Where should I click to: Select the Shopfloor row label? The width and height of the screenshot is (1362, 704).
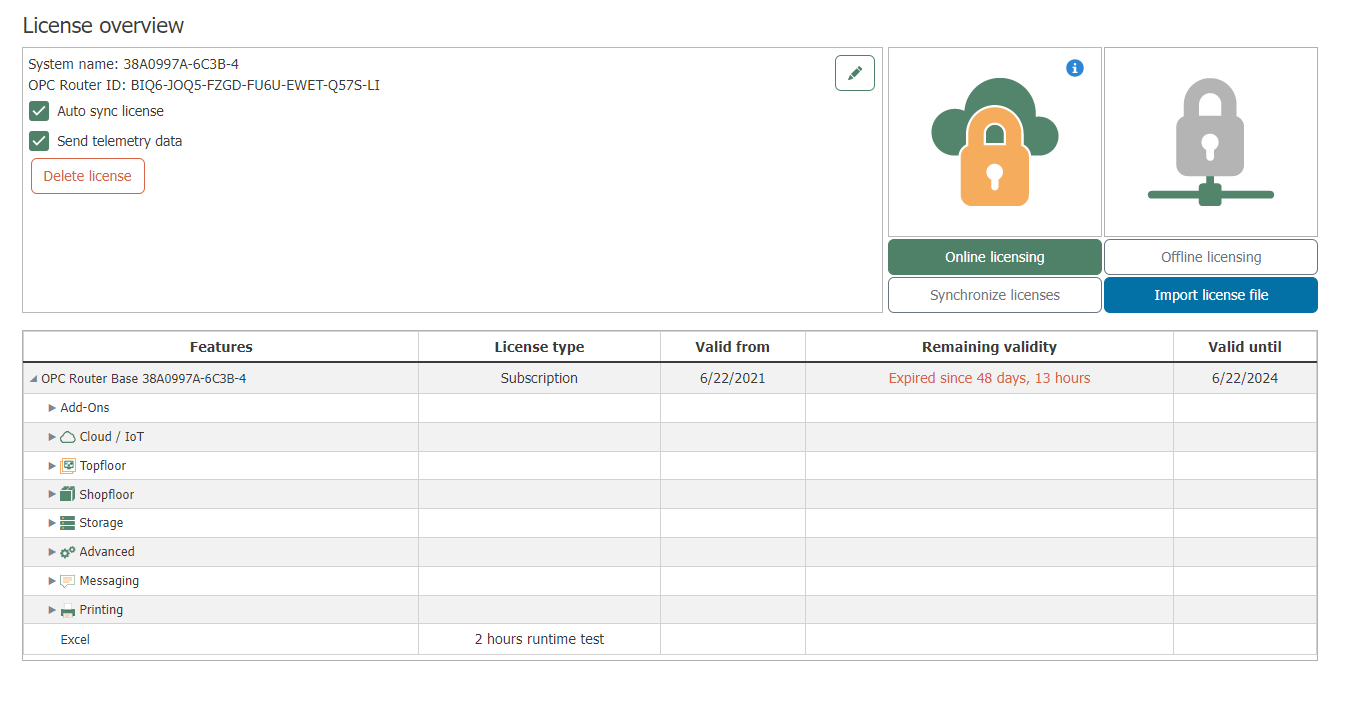pos(107,495)
